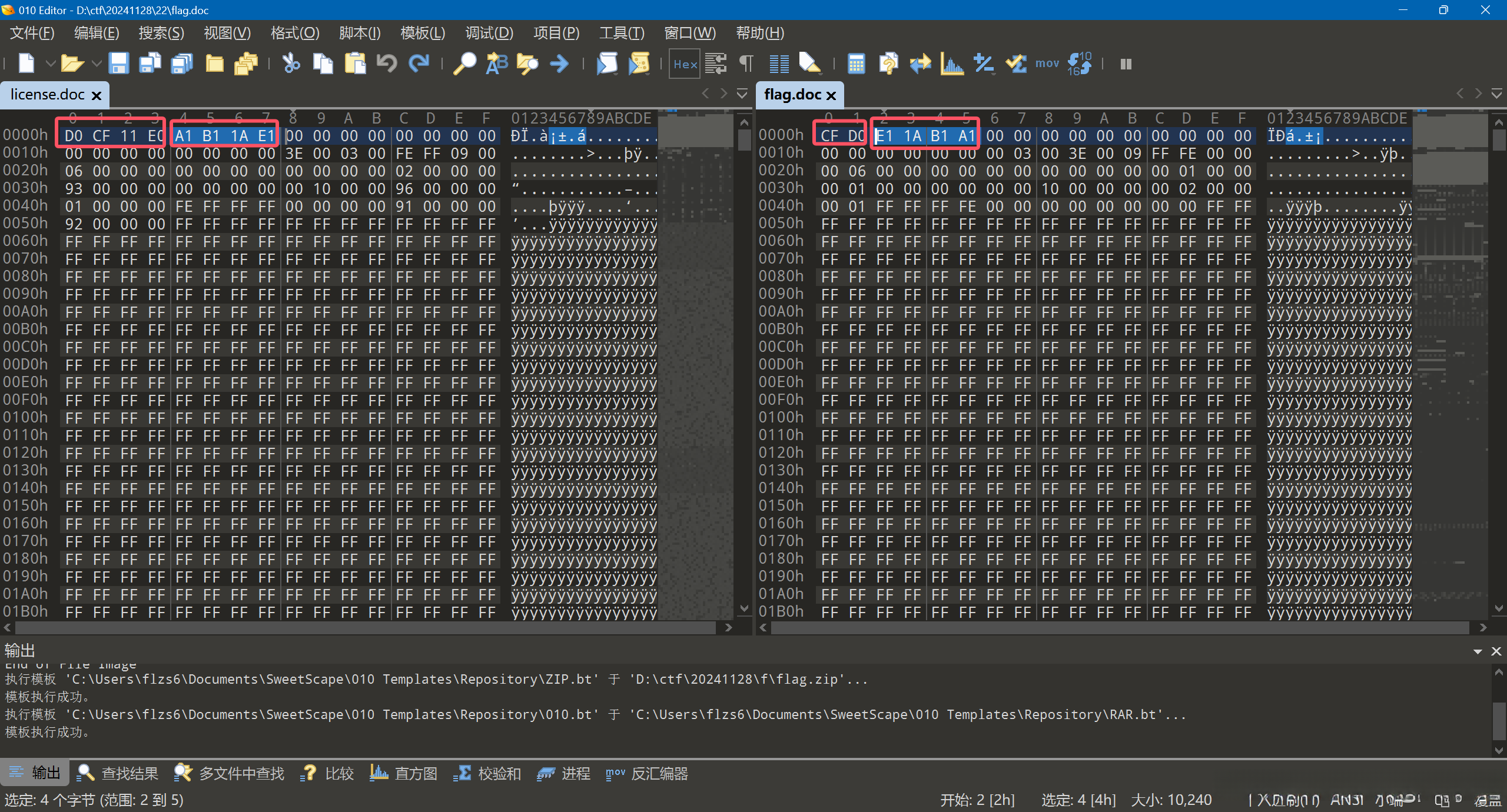This screenshot has width=1507, height=812.
Task: Open the 模板(L) menu
Action: click(x=422, y=33)
